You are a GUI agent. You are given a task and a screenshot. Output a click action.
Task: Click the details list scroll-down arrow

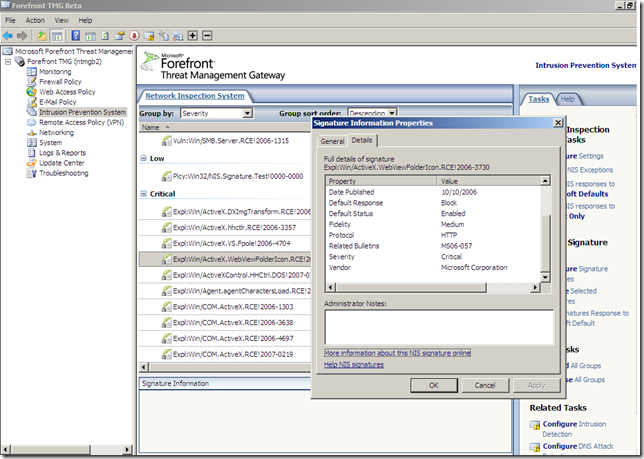coord(545,278)
